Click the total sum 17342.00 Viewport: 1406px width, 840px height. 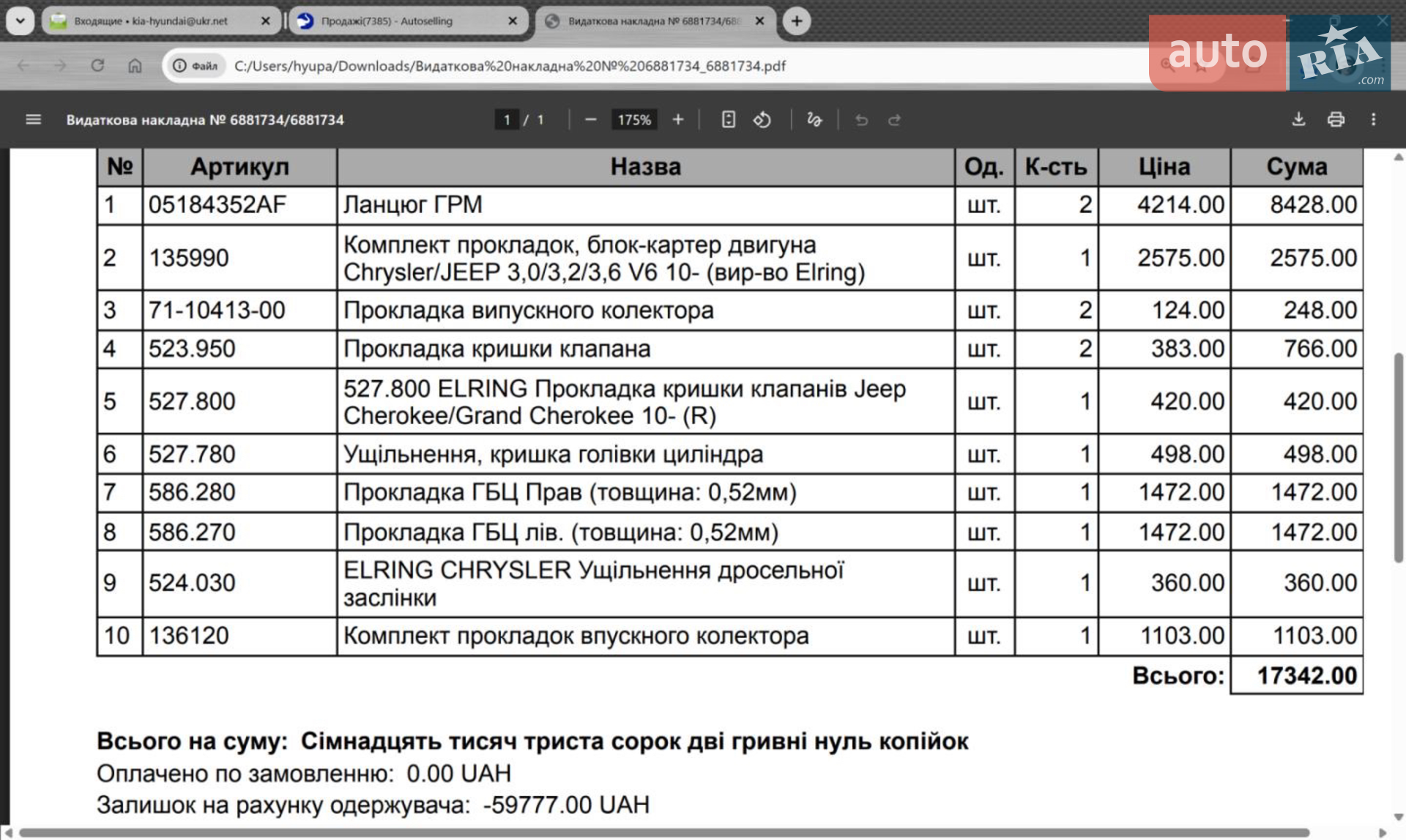1307,675
